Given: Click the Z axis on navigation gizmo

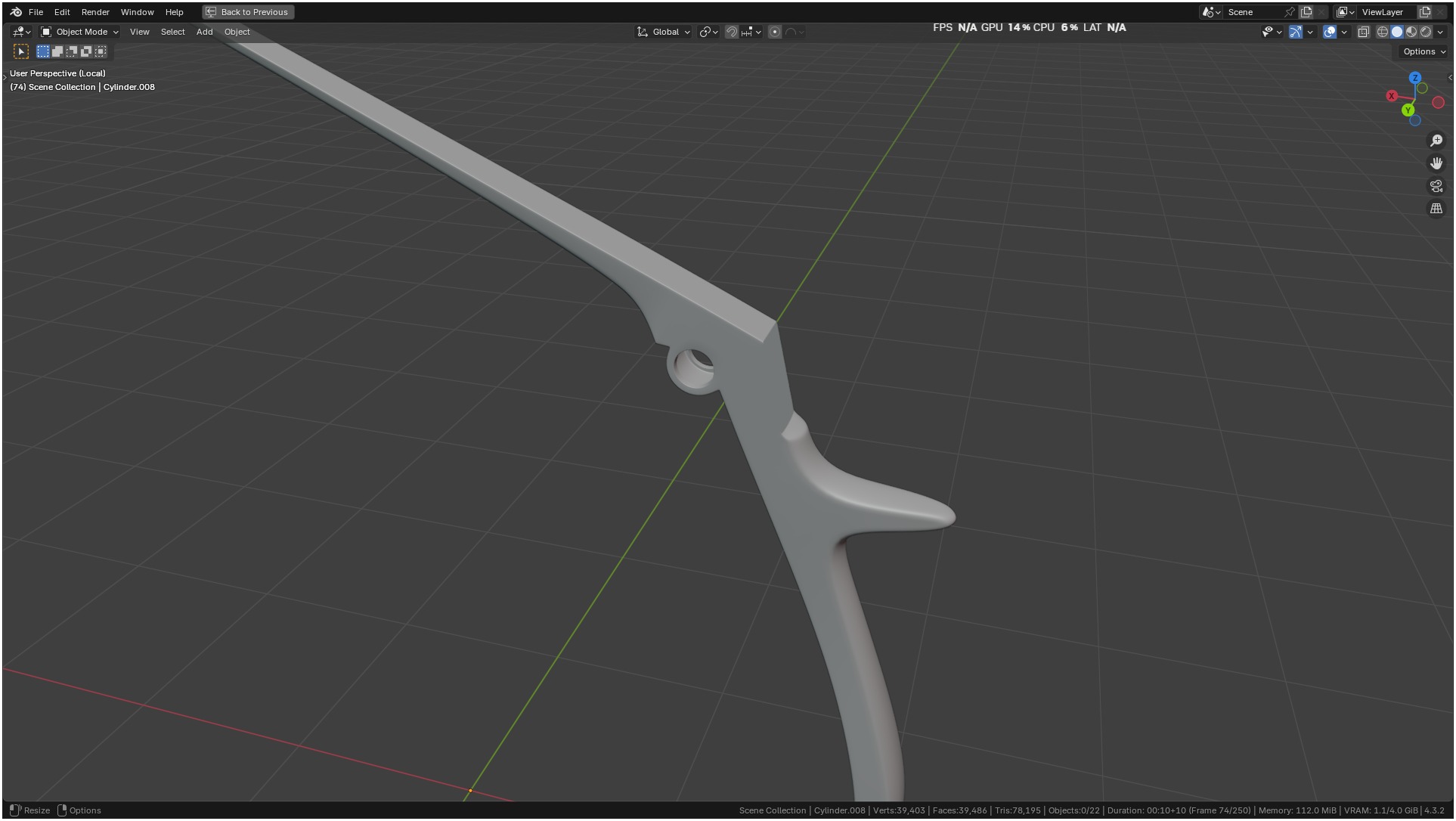Looking at the screenshot, I should [1415, 78].
